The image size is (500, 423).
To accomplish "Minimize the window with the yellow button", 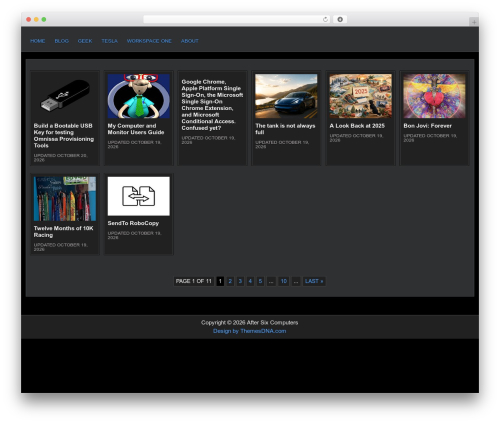I will tap(36, 20).
